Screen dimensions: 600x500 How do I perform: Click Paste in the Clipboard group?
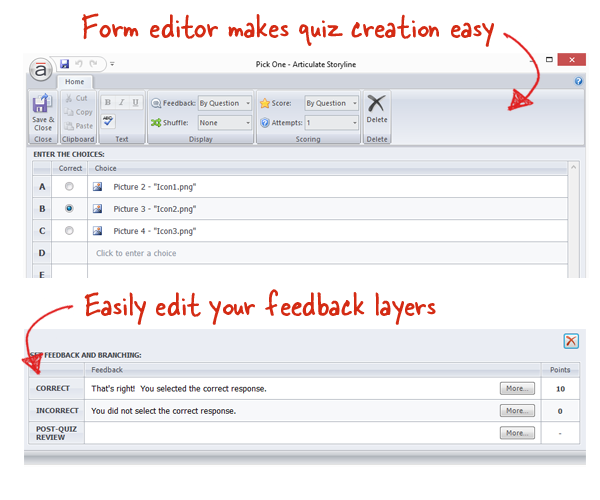click(78, 126)
